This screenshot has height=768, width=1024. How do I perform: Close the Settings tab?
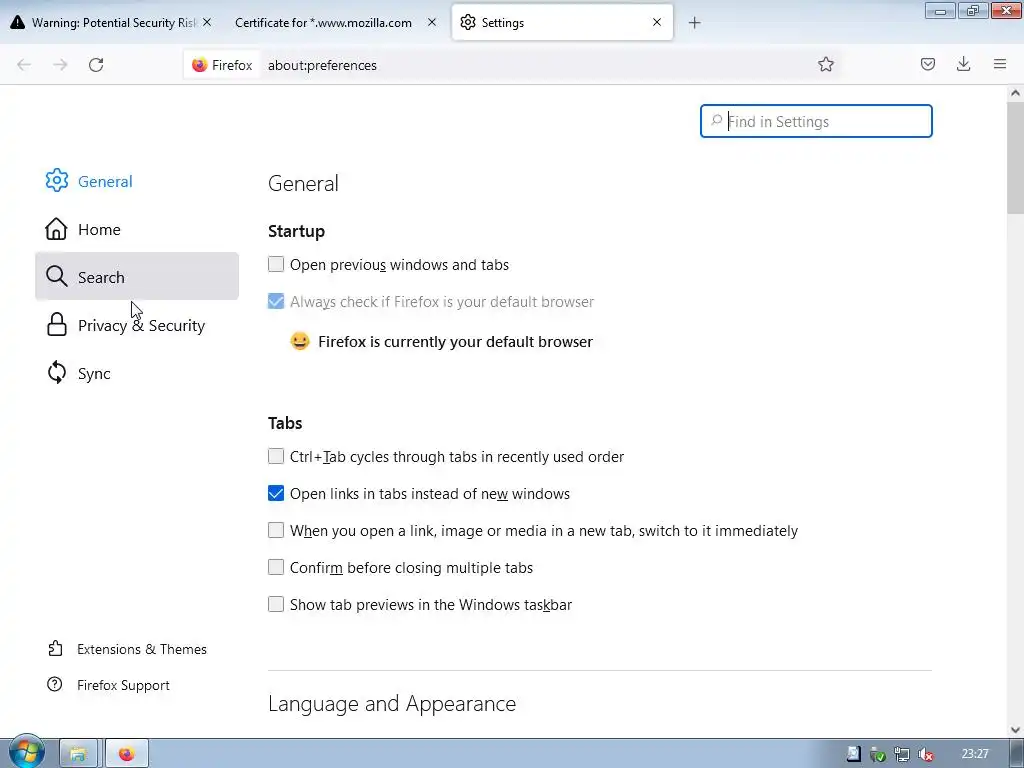click(x=657, y=22)
